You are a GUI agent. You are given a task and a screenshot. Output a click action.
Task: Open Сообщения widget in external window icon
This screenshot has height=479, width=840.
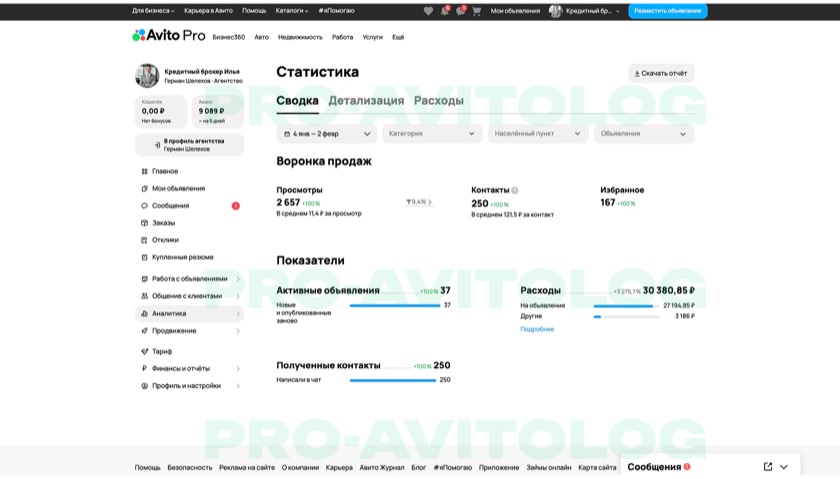pos(768,467)
